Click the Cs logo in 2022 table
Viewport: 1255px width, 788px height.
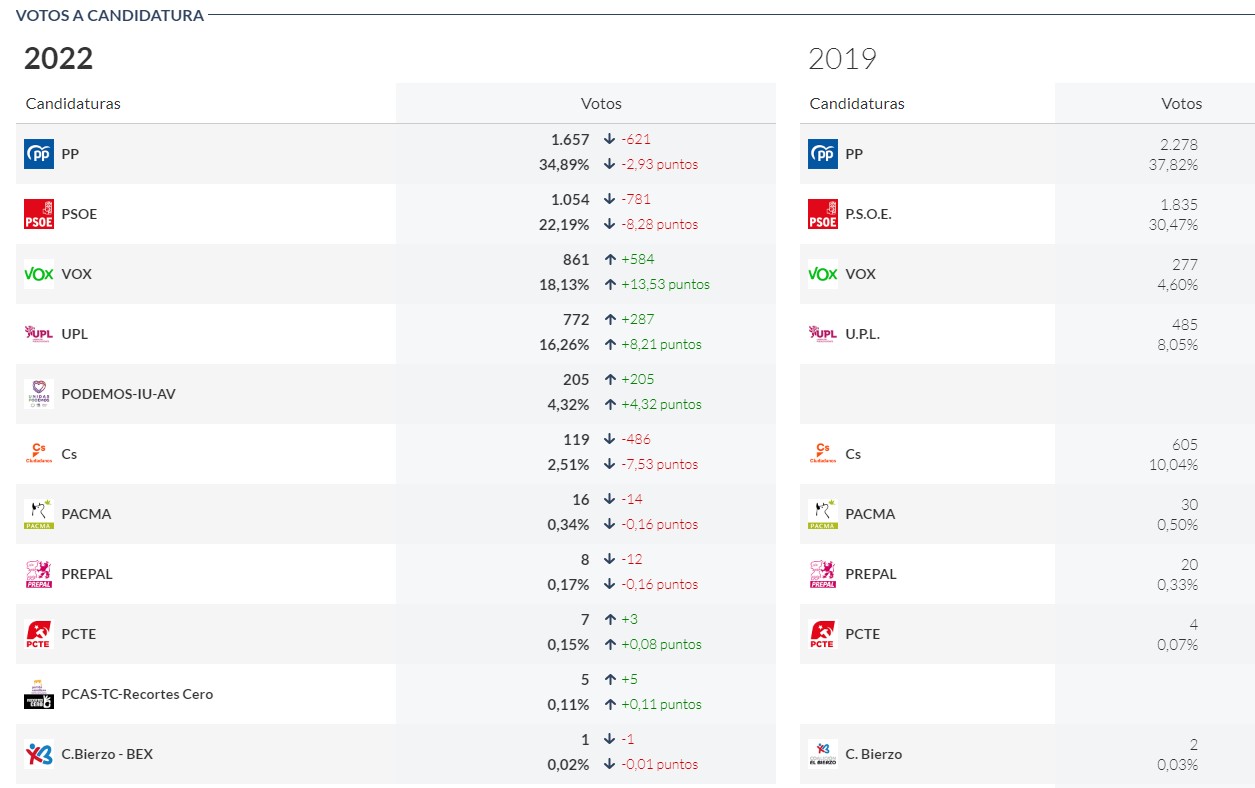(39, 454)
